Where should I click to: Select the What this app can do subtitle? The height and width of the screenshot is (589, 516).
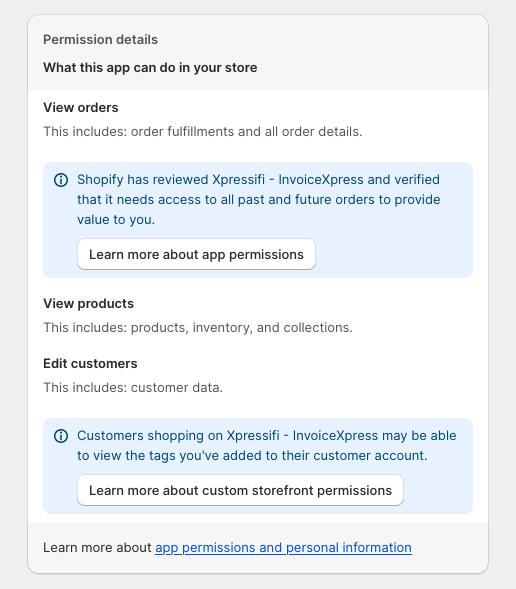point(150,68)
